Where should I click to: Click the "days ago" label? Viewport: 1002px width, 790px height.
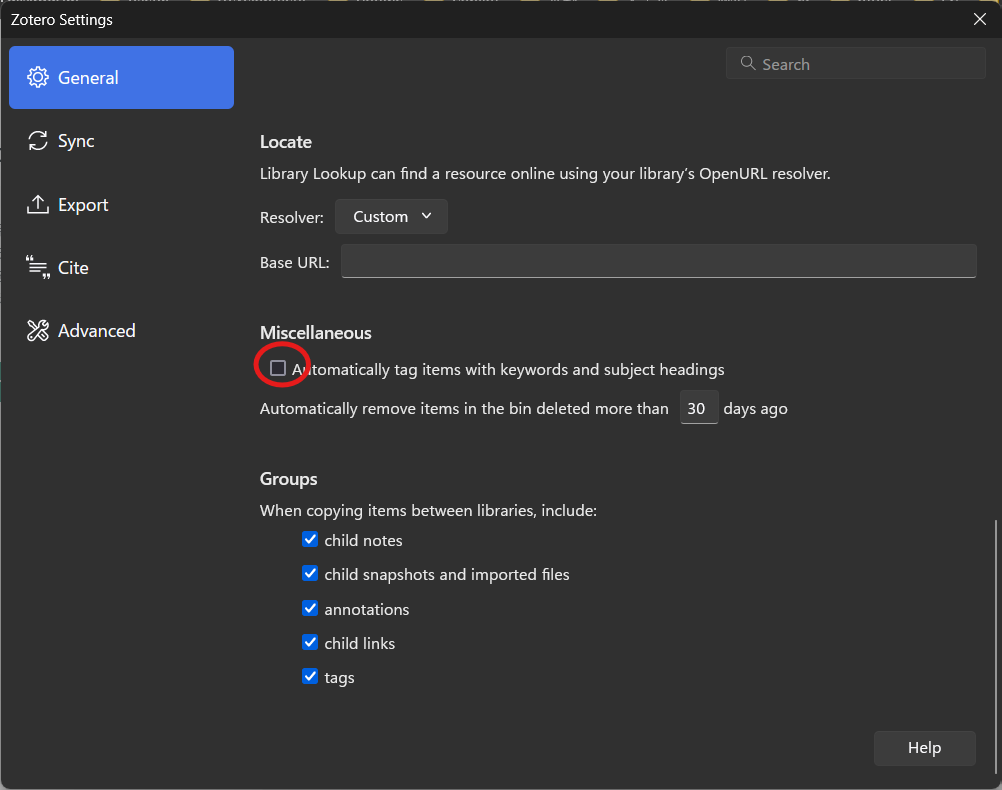click(755, 408)
